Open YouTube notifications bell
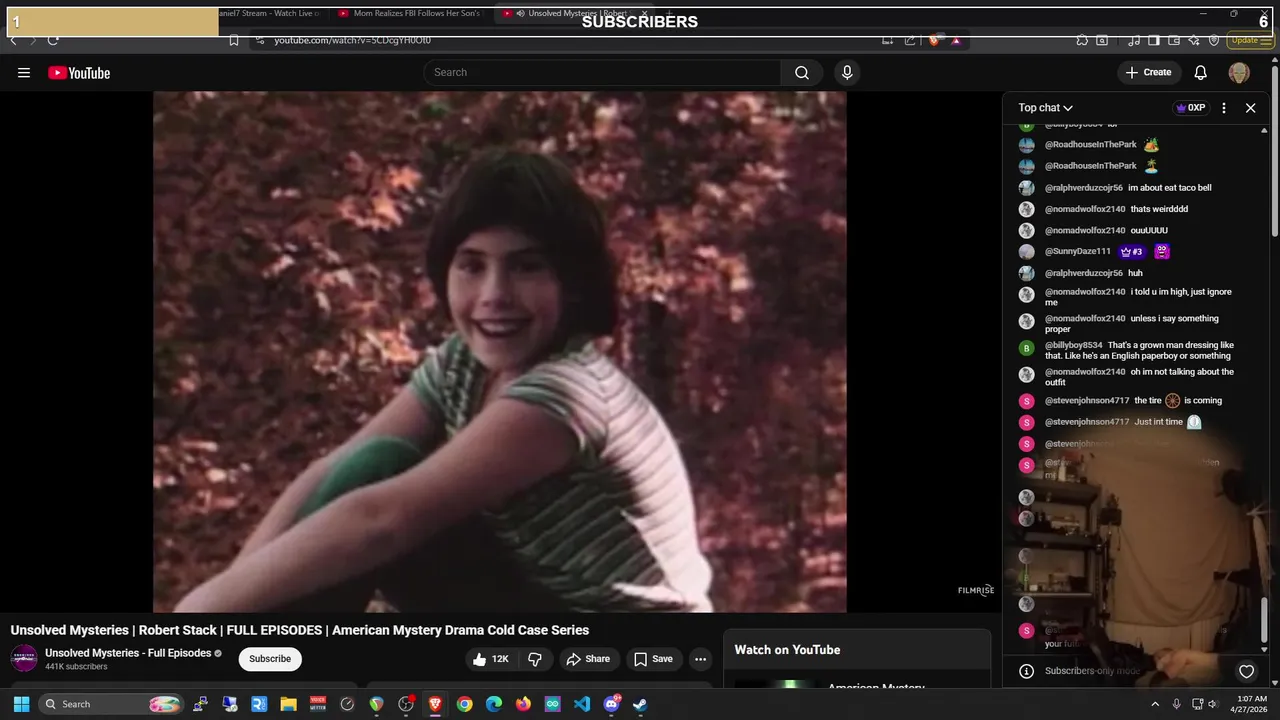The height and width of the screenshot is (720, 1280). pyautogui.click(x=1200, y=72)
